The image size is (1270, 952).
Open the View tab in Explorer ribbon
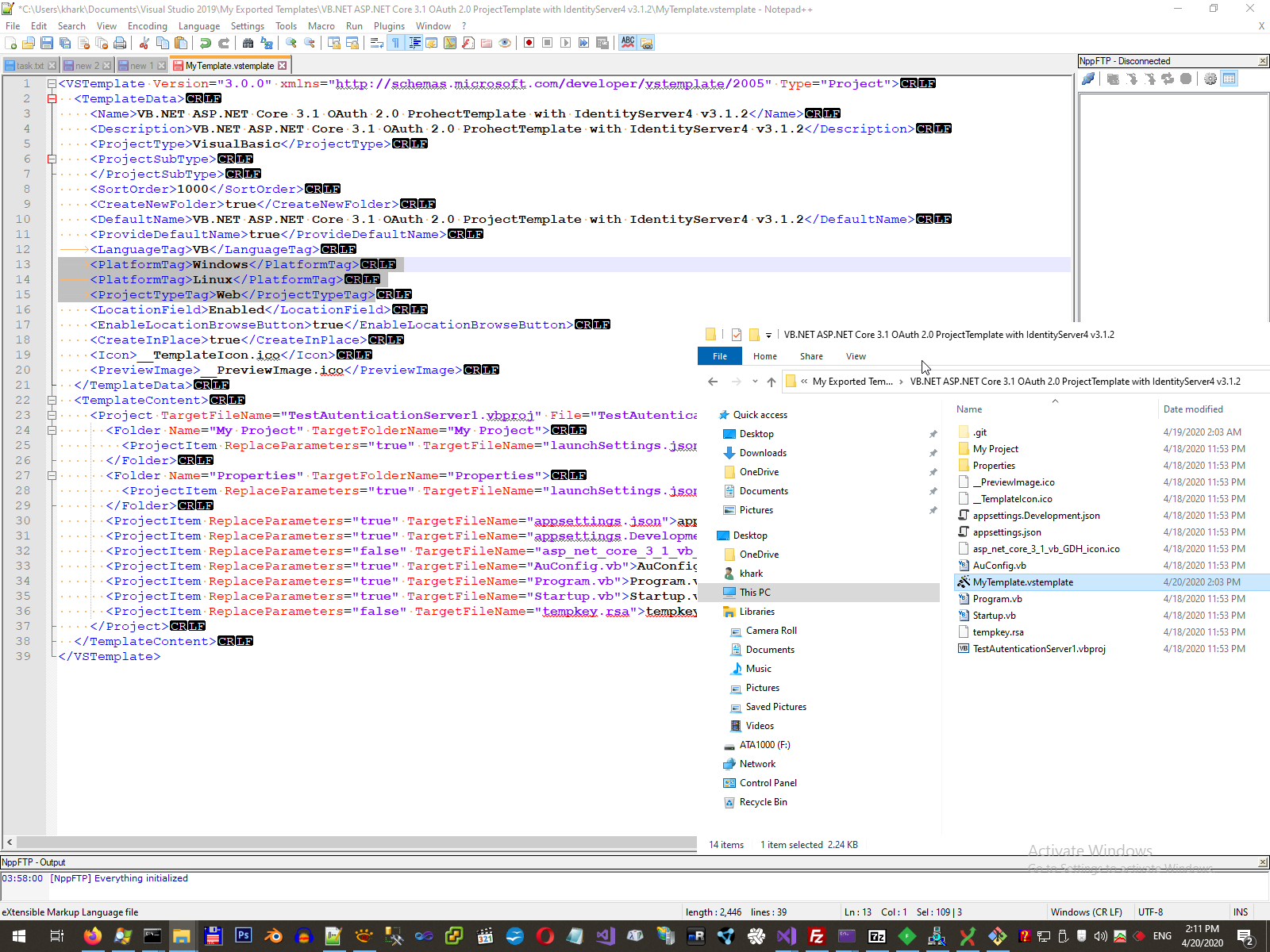click(856, 356)
